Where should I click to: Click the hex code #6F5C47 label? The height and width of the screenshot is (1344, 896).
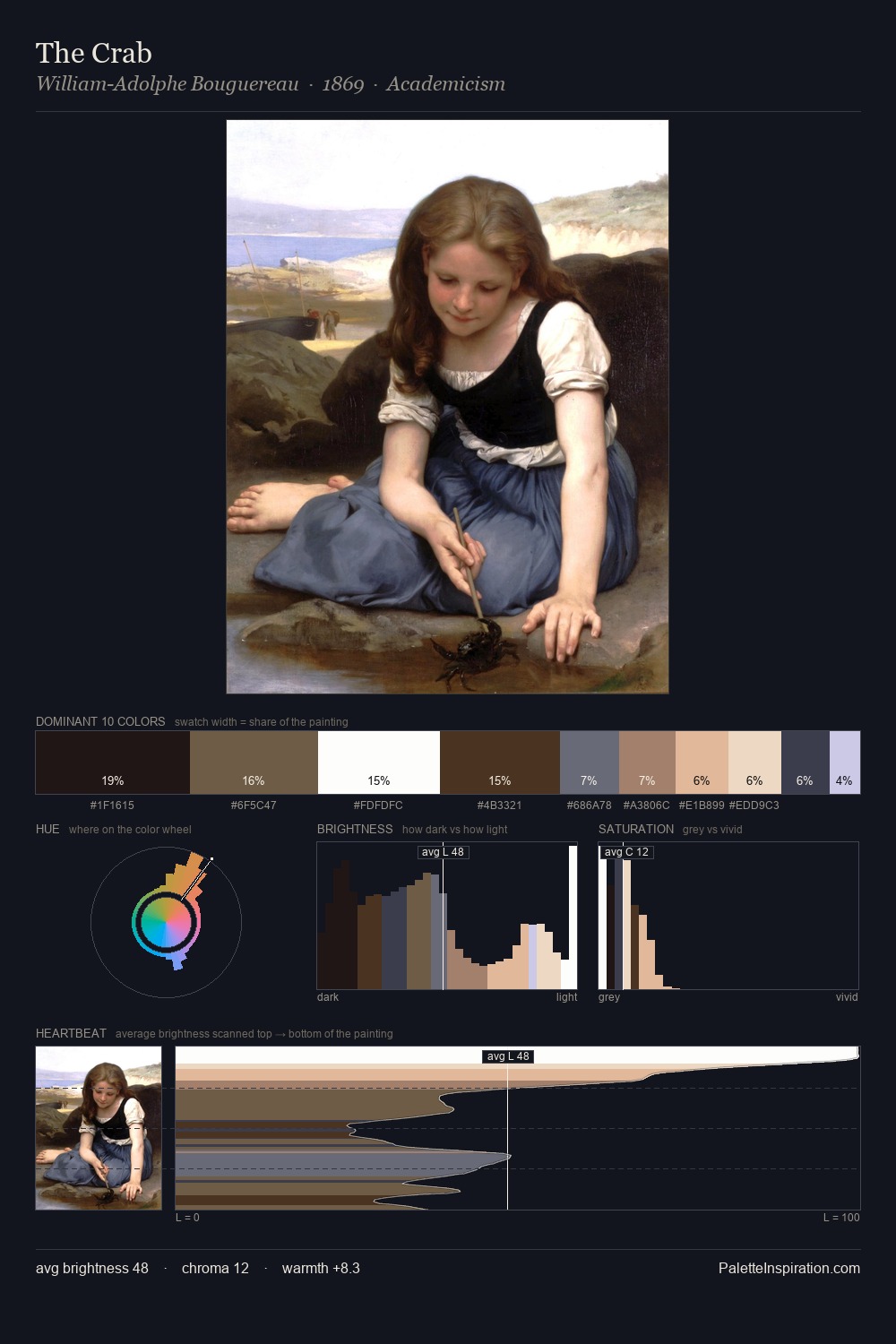click(x=254, y=806)
